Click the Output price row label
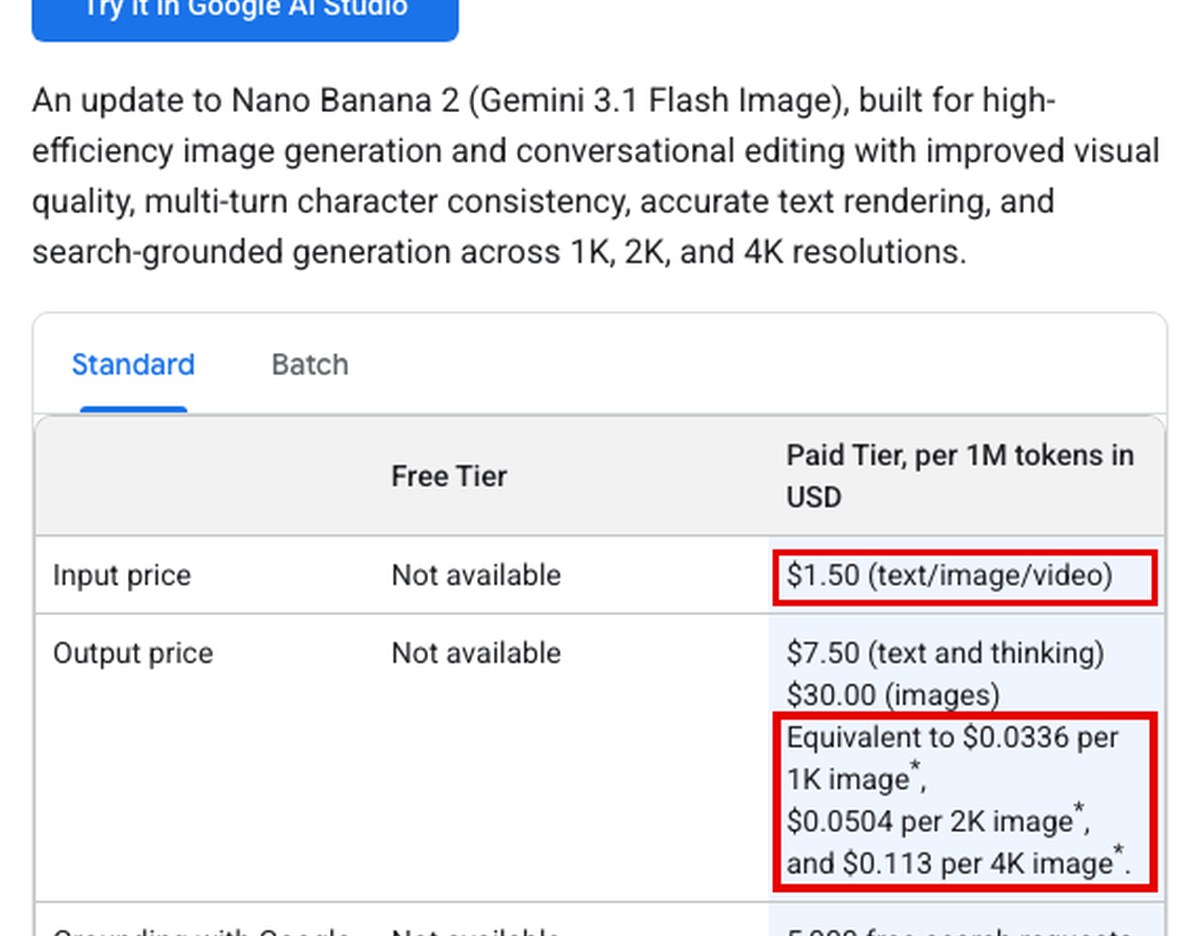 [x=132, y=653]
